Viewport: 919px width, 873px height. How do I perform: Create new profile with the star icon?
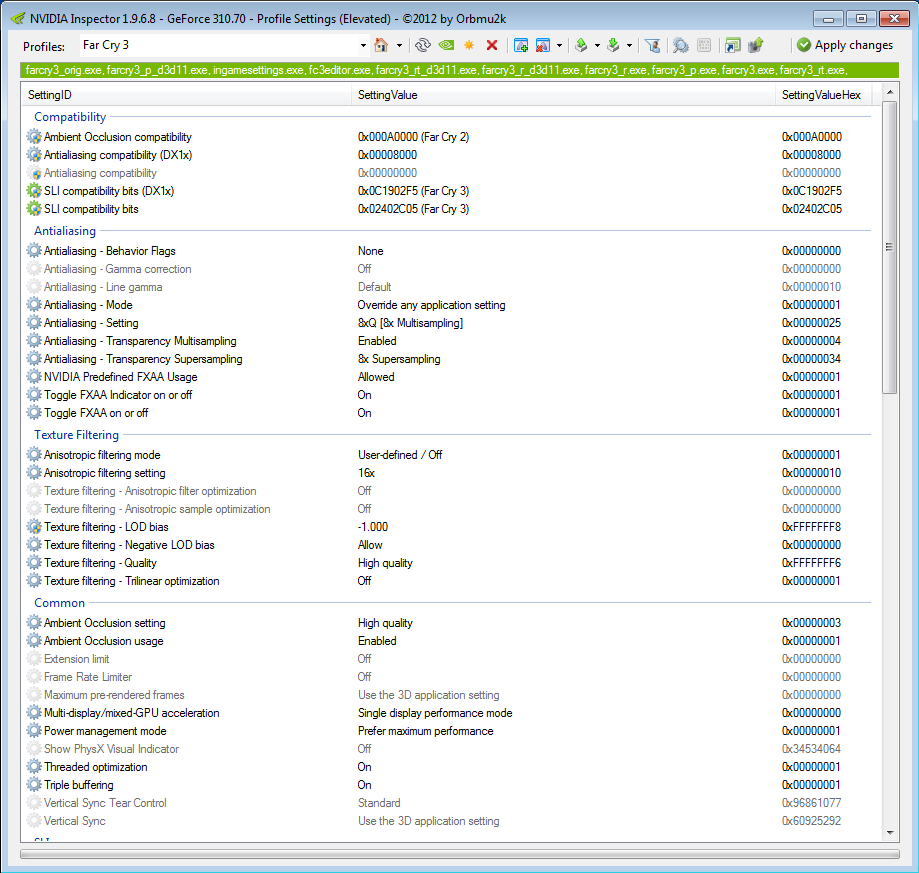(469, 45)
